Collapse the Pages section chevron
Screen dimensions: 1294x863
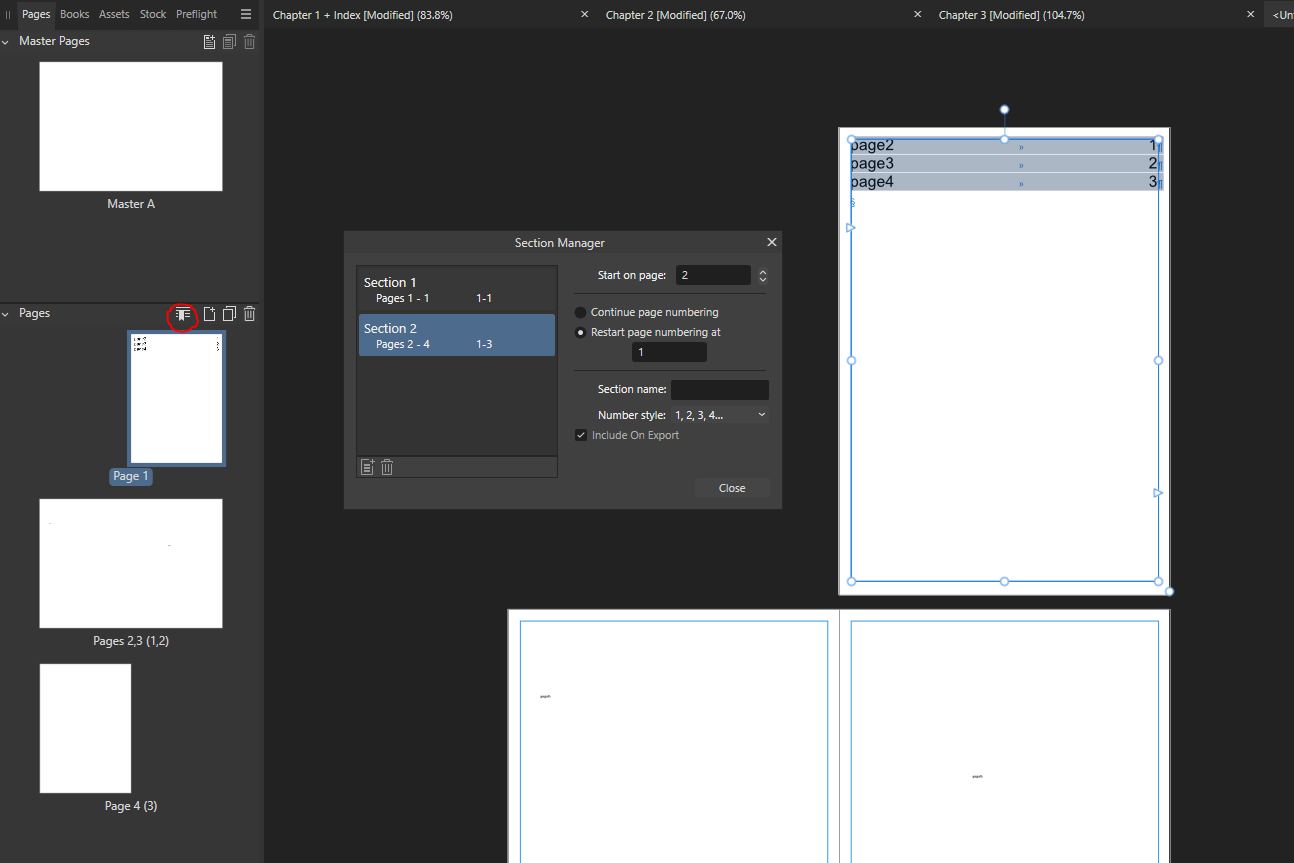(6, 314)
